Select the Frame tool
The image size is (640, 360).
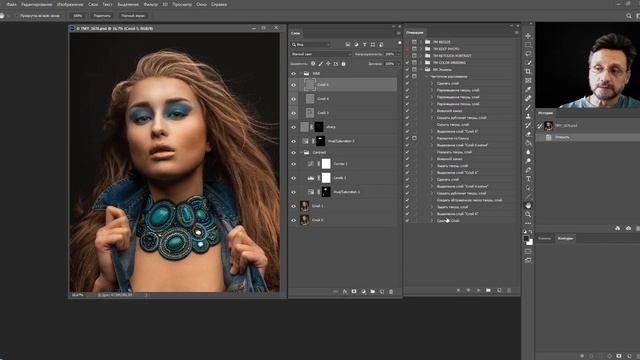[528, 80]
